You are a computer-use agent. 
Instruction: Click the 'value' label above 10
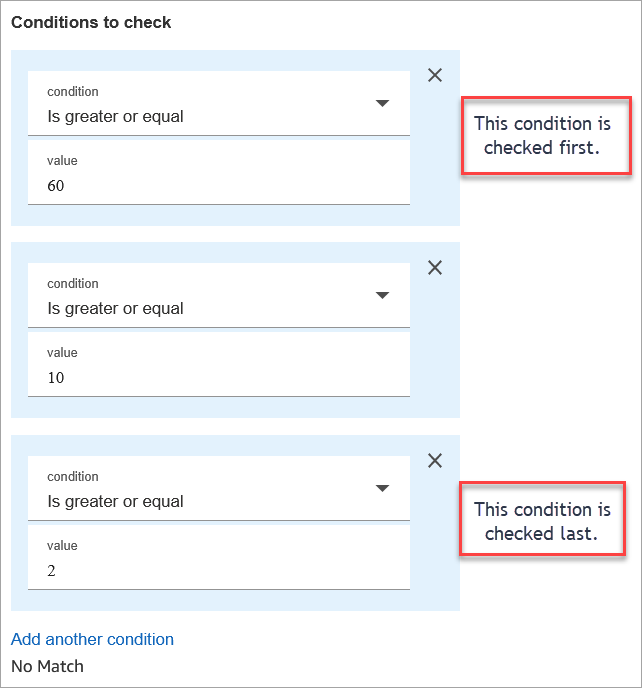tap(62, 352)
